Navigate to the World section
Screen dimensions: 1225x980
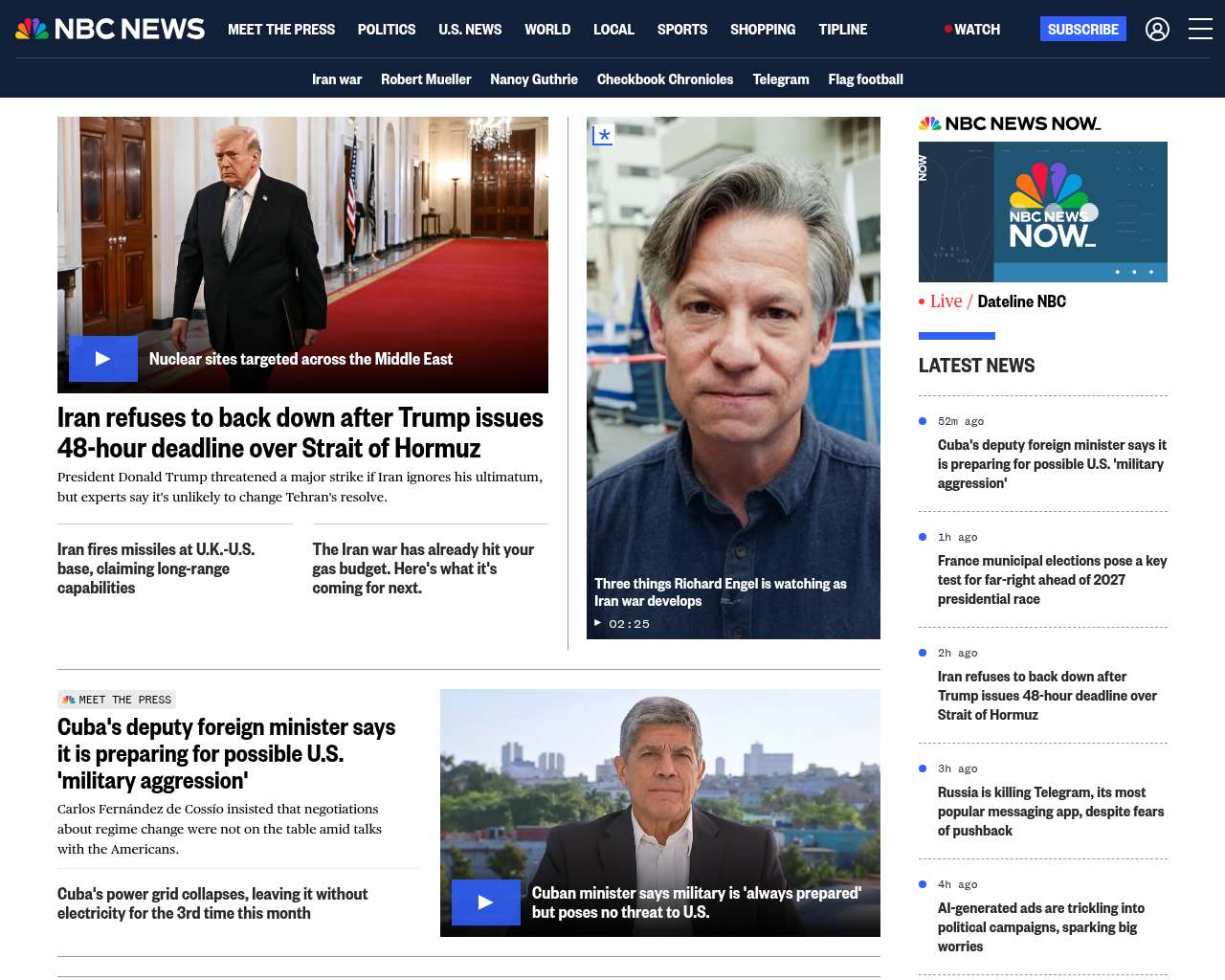pyautogui.click(x=547, y=30)
